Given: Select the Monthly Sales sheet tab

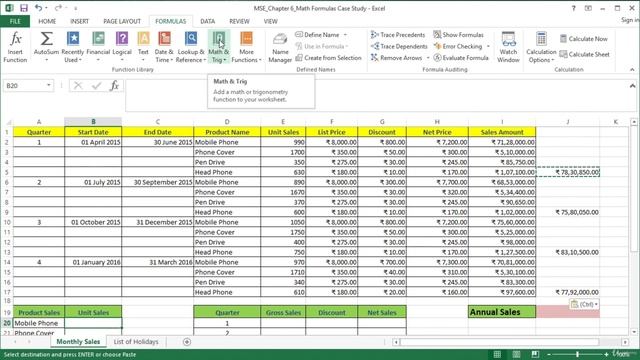Looking at the screenshot, I should 78,342.
